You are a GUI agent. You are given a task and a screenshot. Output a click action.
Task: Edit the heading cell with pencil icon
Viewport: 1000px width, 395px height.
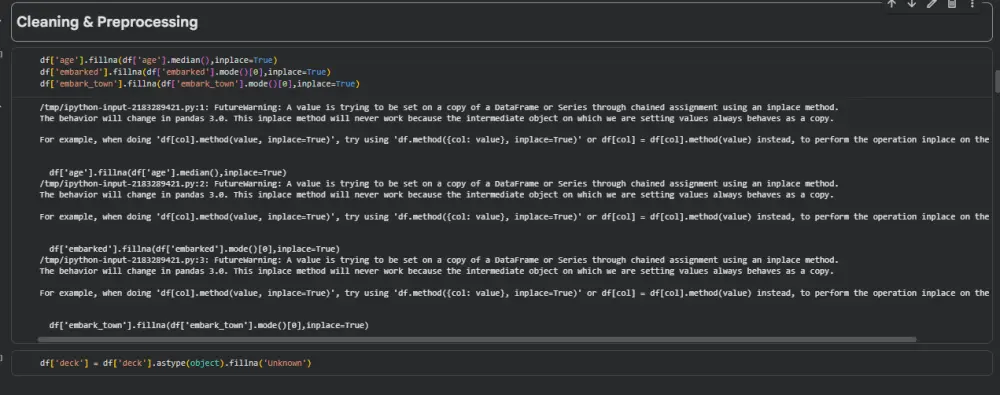pyautogui.click(x=932, y=4)
